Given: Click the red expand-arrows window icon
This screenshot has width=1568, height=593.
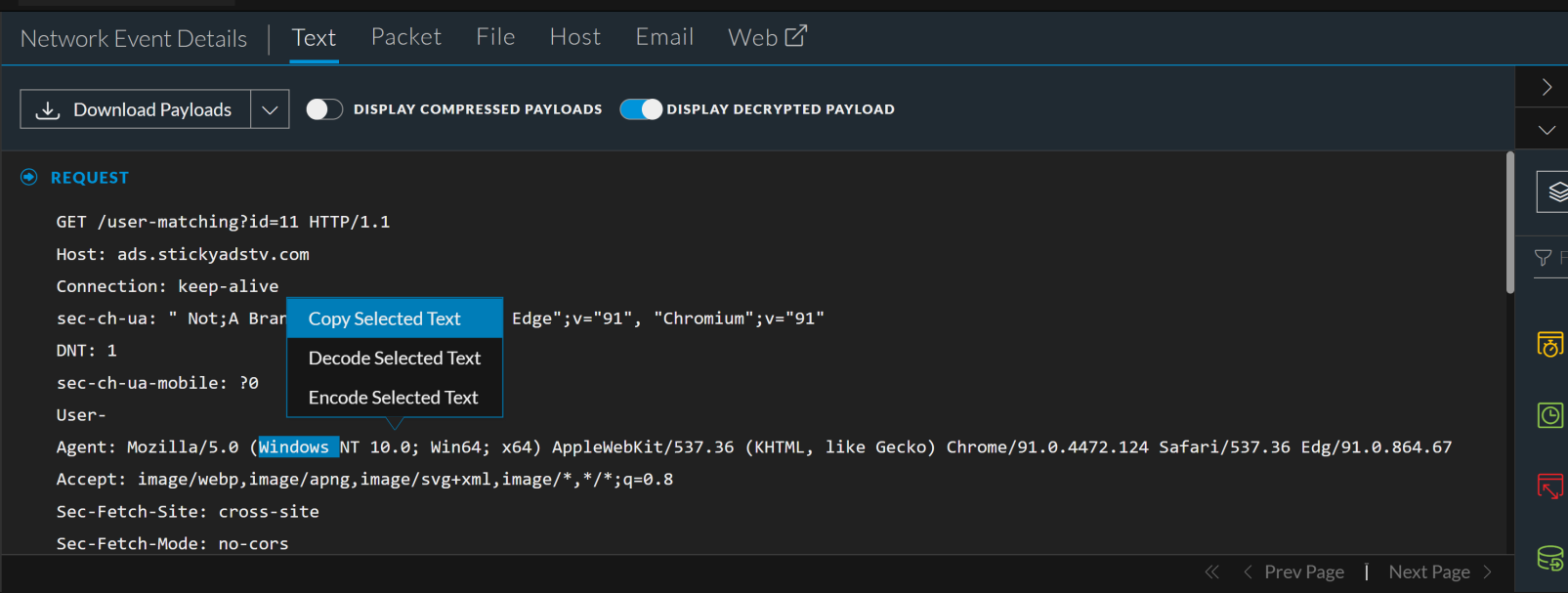Looking at the screenshot, I should coord(1550,486).
